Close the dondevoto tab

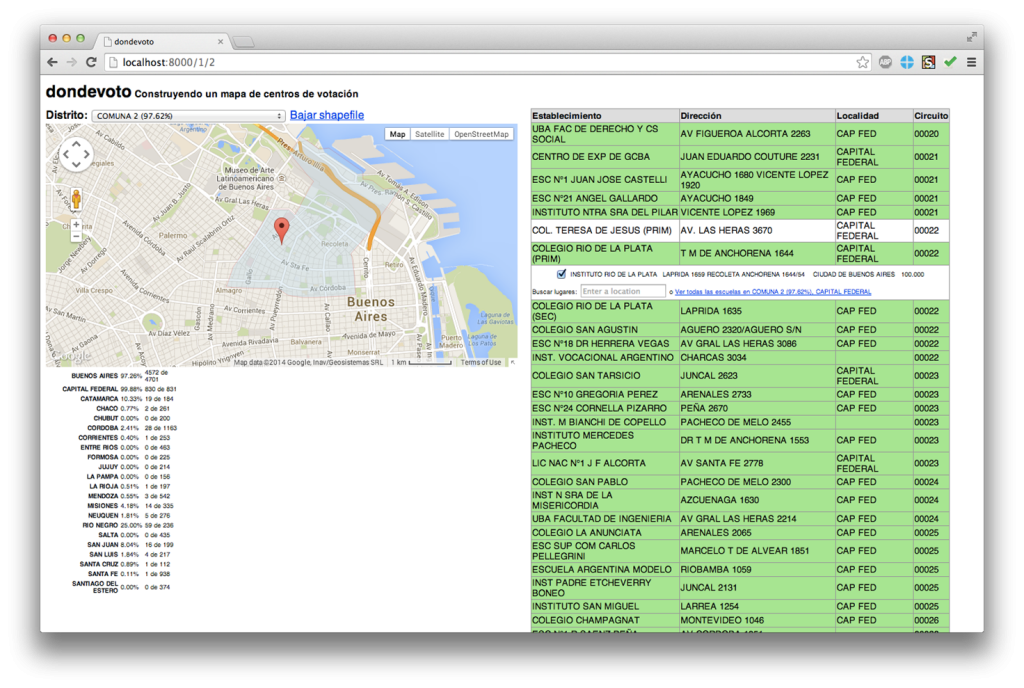tap(220, 41)
